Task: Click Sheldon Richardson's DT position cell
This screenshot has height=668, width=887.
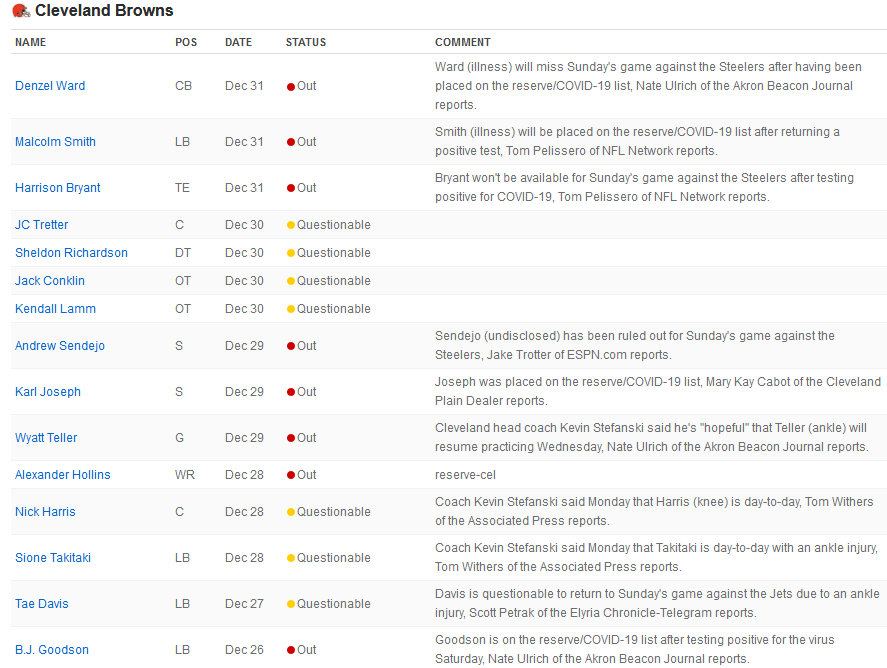Action: click(x=183, y=253)
